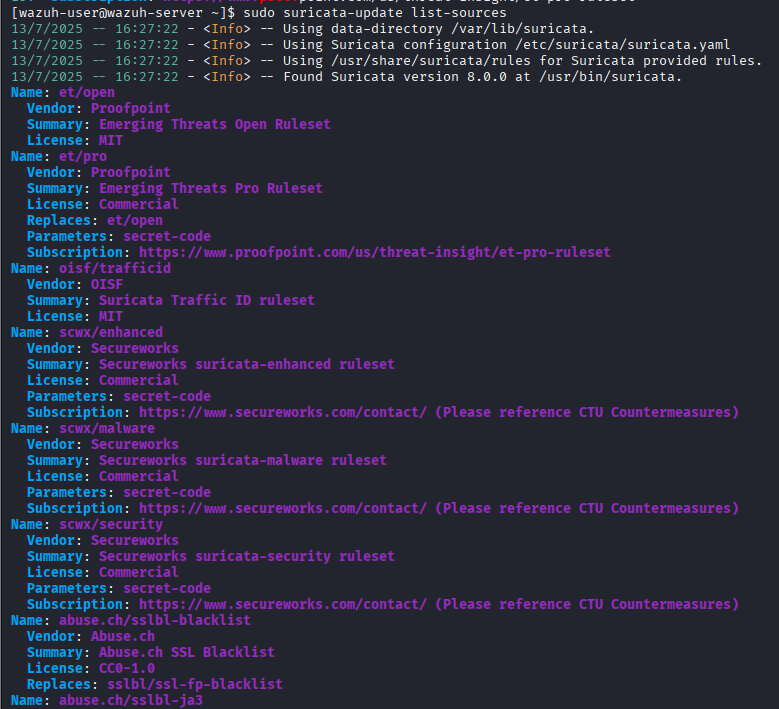
Task: Click 'Abuse.ch SSL Blacklist' summary
Action: (x=187, y=652)
